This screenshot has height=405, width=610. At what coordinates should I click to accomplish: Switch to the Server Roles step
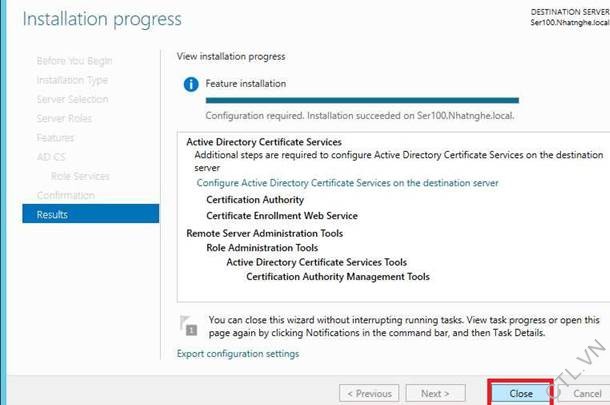point(64,118)
